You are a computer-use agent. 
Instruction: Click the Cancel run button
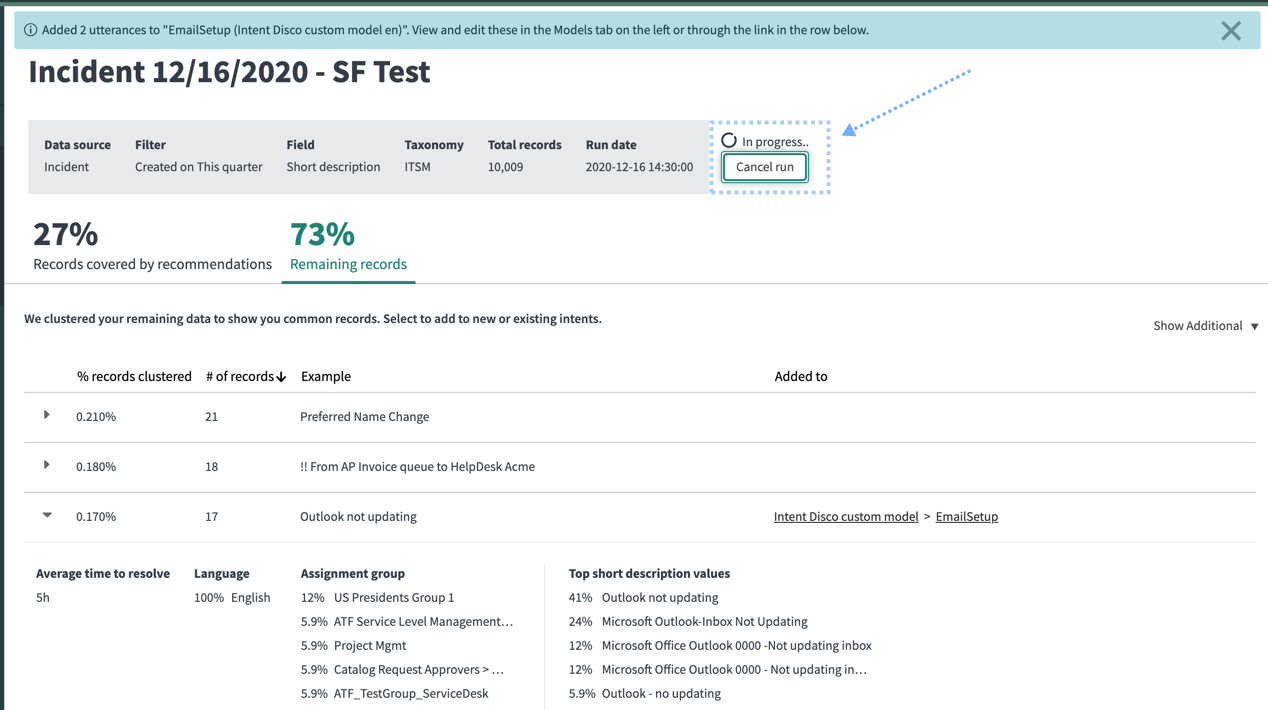[x=765, y=167]
